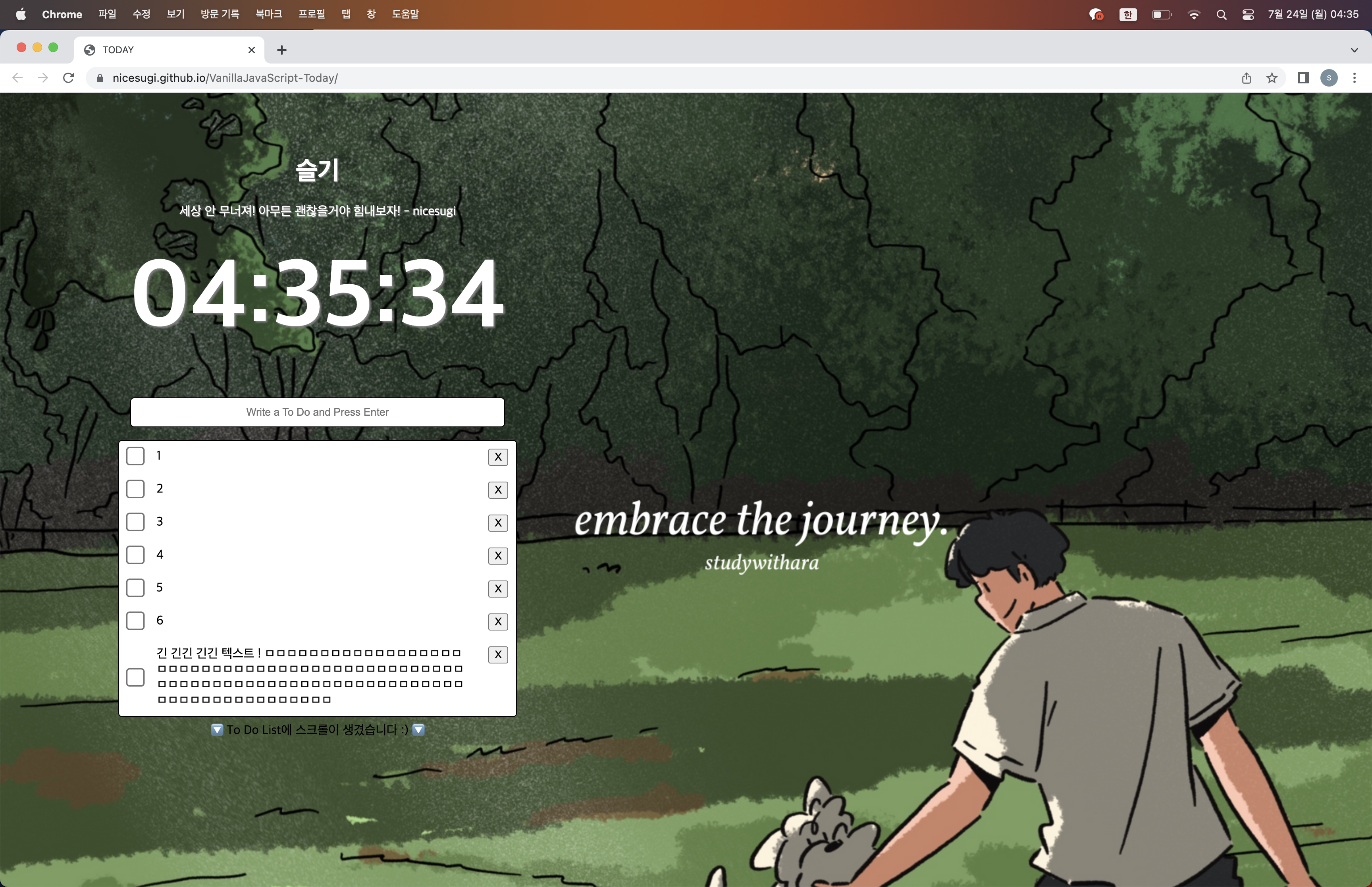The width and height of the screenshot is (1372, 887).
Task: Select the TODAY tab
Action: tap(169, 50)
